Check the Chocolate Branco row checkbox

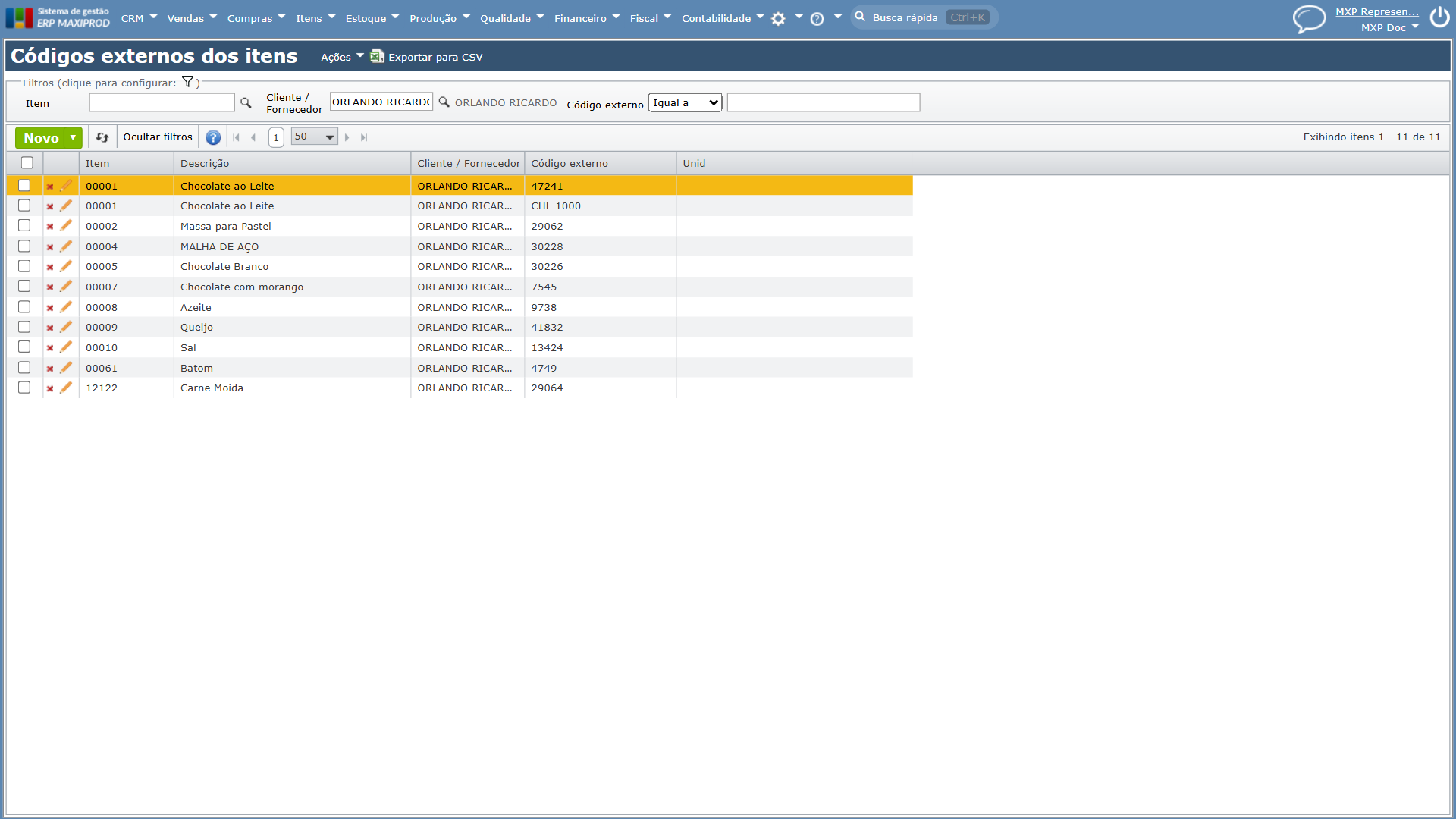(x=24, y=266)
